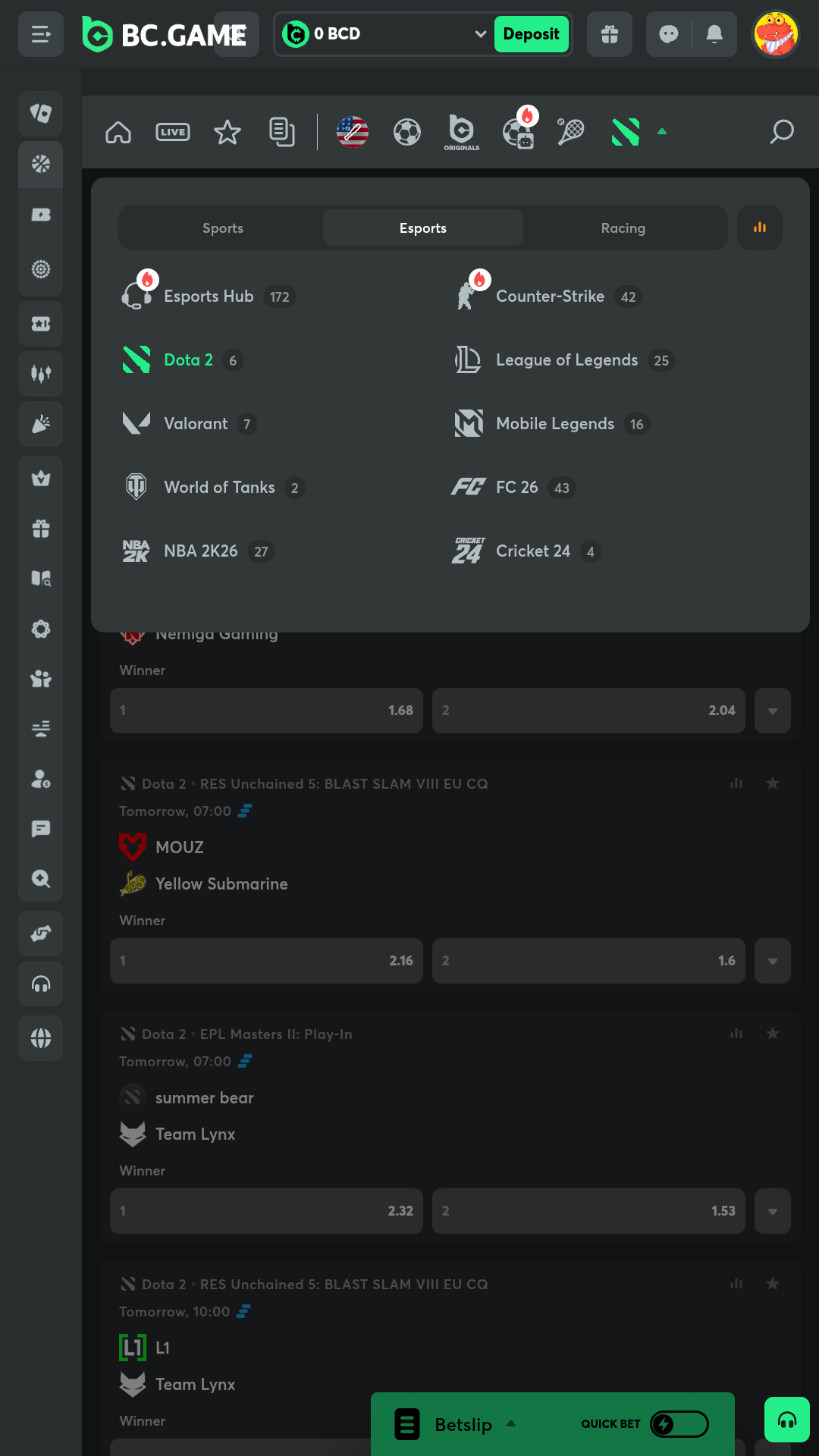Open the notifications bell

pos(714,34)
